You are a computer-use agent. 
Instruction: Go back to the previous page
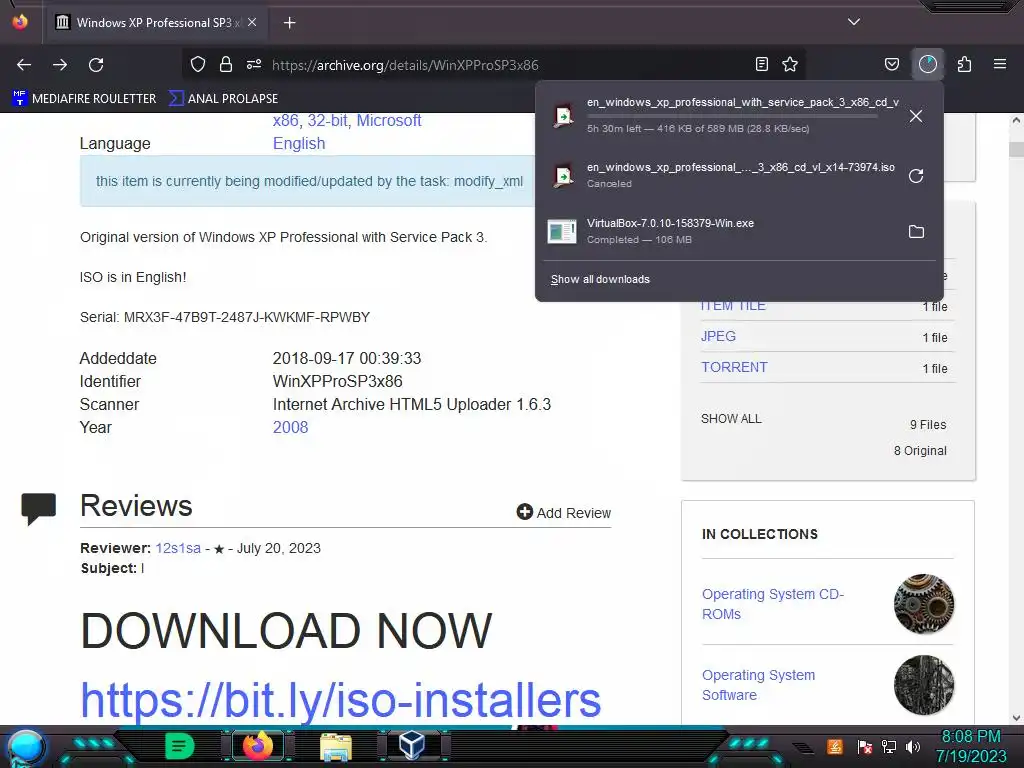coord(24,65)
